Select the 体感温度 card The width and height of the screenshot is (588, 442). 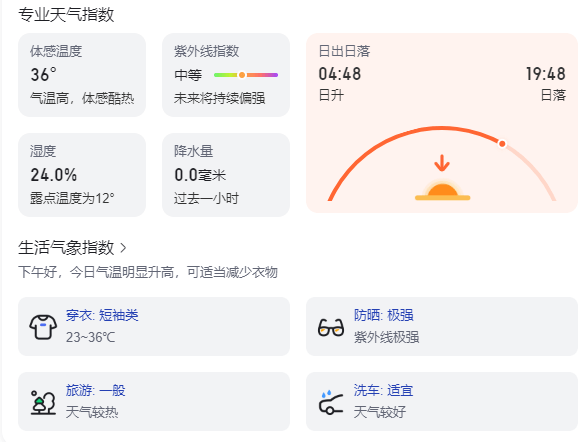pyautogui.click(x=82, y=75)
